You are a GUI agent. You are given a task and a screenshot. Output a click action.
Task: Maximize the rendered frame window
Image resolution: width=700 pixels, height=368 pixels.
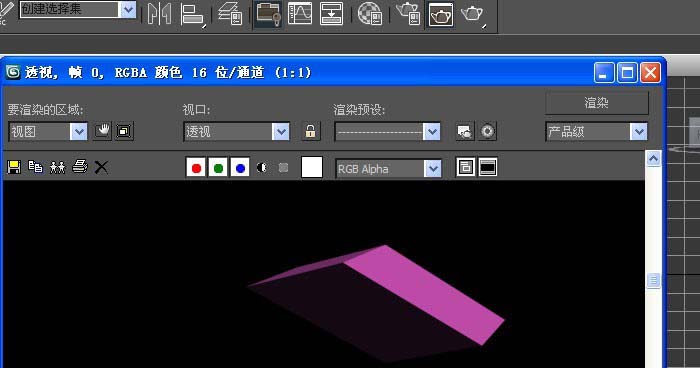click(627, 72)
